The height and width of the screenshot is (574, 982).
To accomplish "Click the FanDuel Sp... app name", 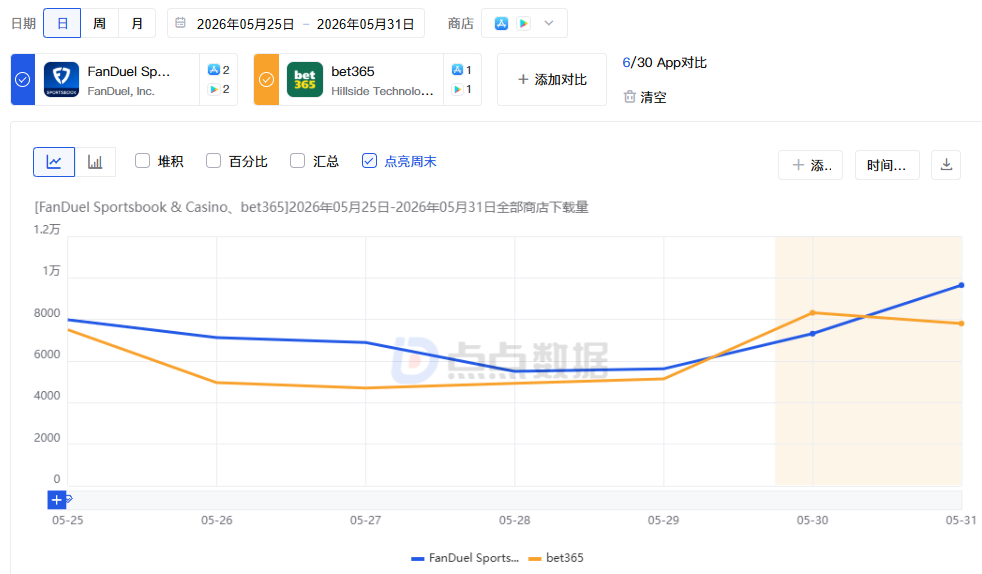I will 129,71.
